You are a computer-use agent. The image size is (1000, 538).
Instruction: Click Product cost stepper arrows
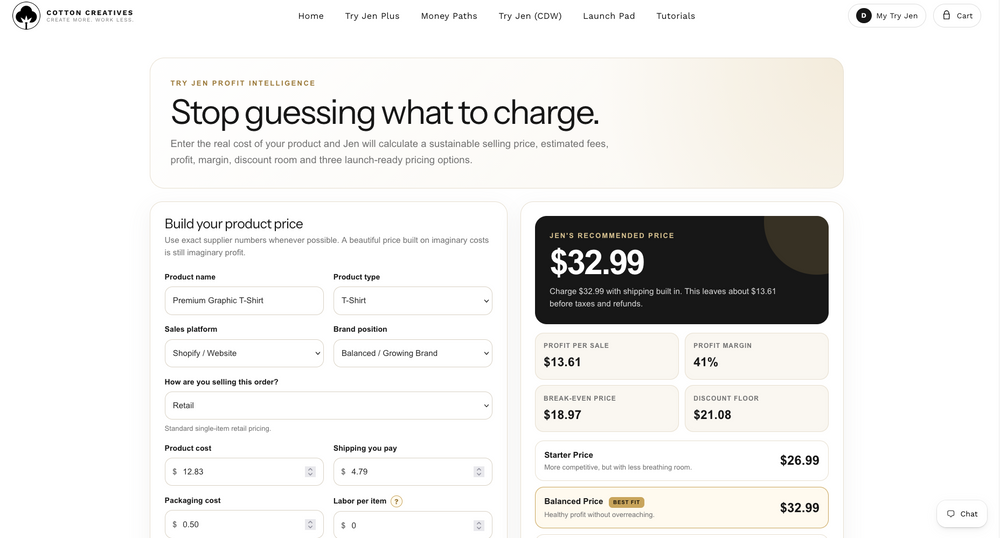click(310, 472)
